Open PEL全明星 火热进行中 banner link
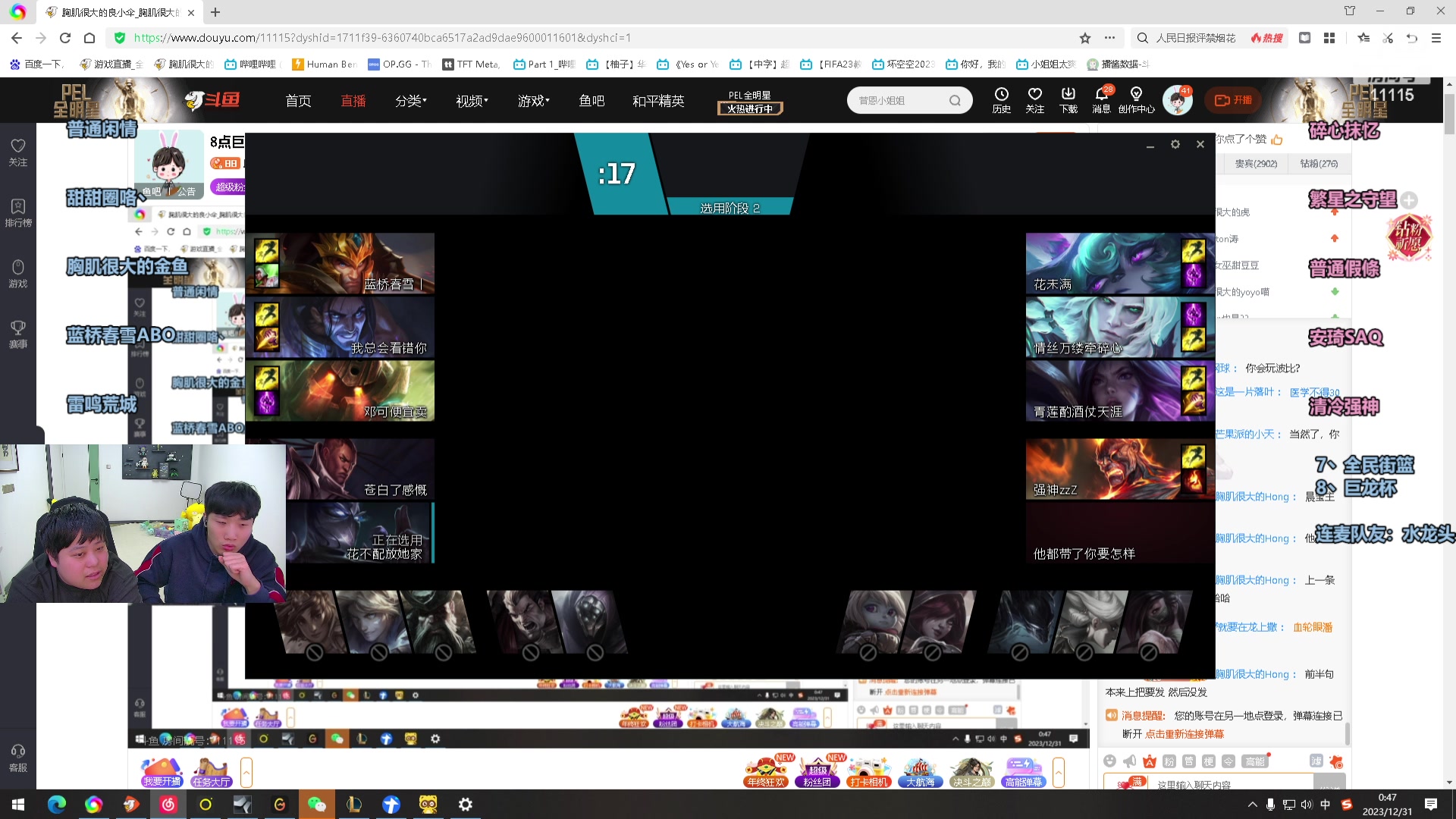1456x819 pixels. (x=750, y=102)
